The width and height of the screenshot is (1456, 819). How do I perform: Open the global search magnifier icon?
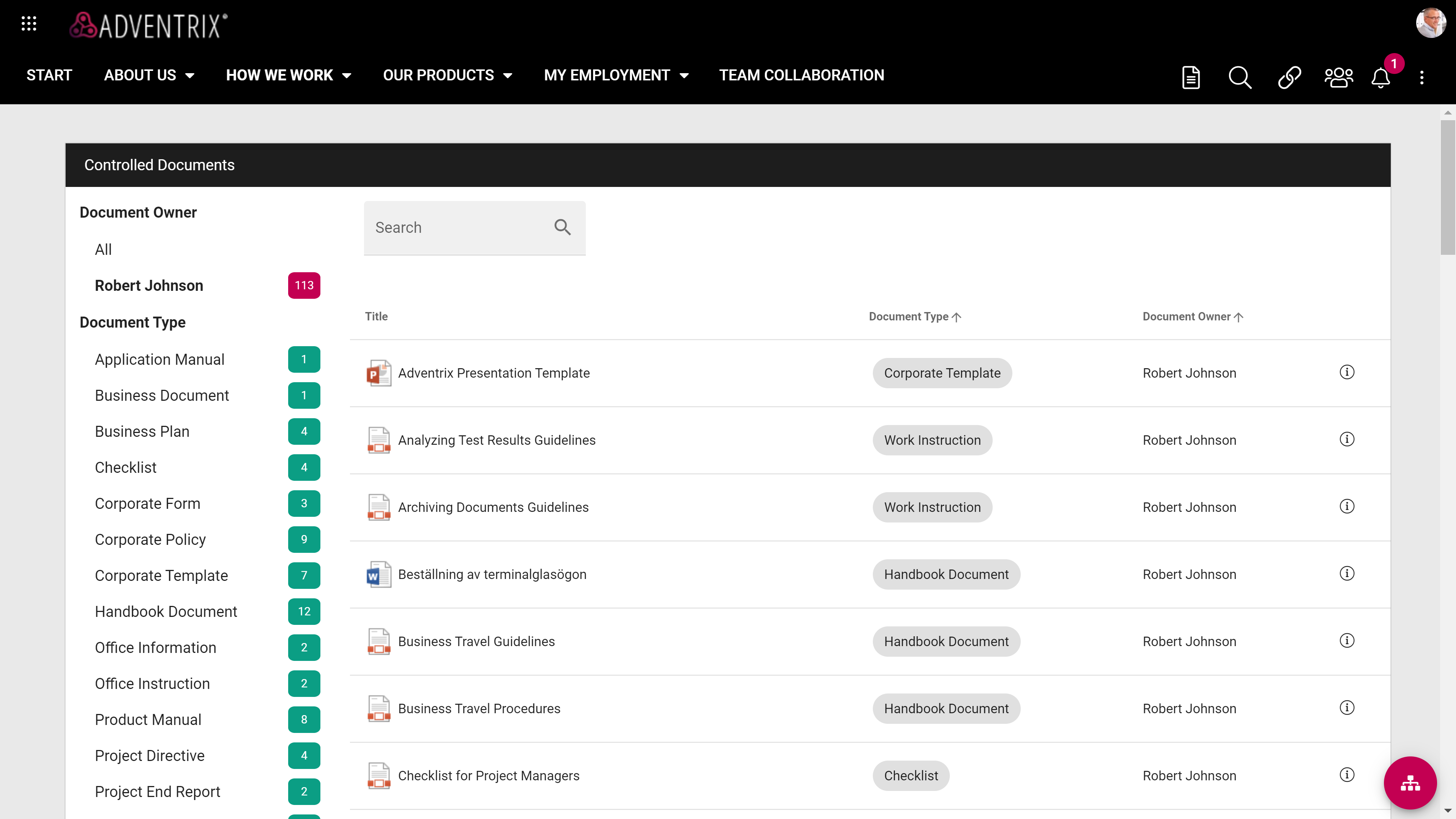[1239, 77]
